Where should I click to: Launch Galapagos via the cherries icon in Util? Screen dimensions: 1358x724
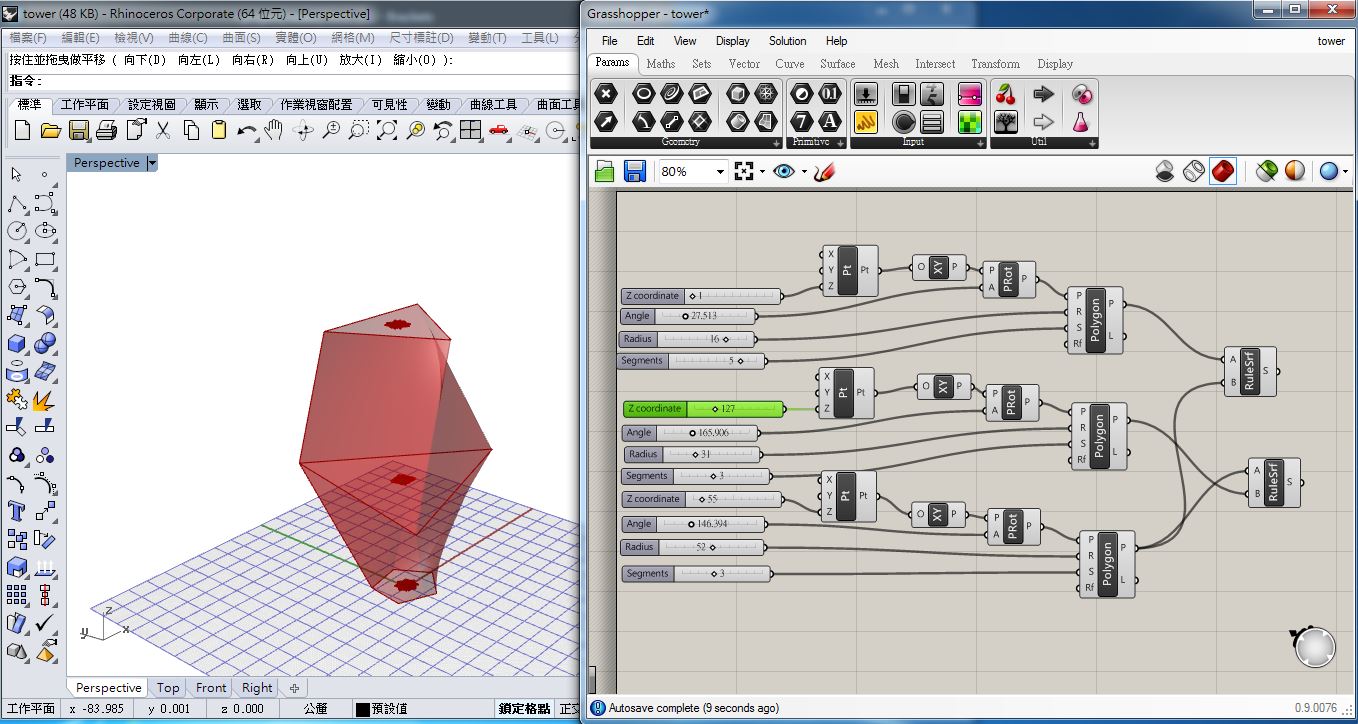1006,94
